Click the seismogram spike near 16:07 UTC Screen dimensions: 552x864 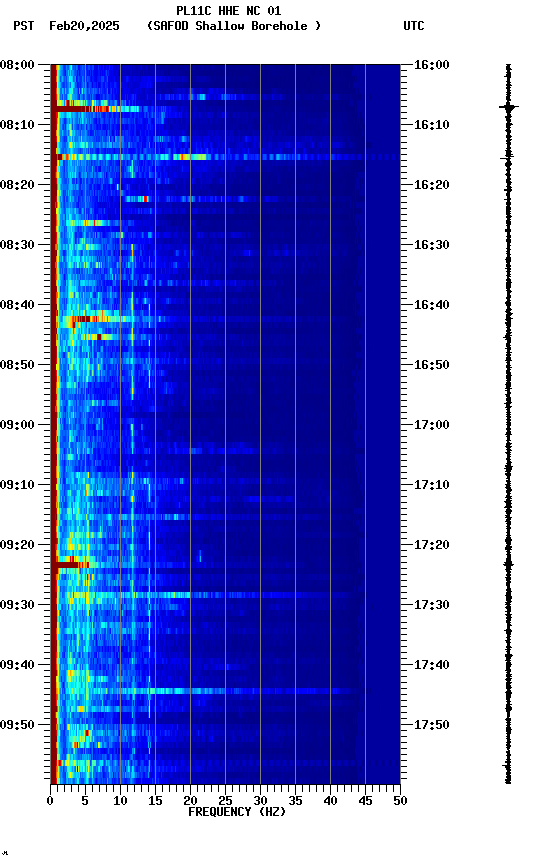(x=508, y=107)
